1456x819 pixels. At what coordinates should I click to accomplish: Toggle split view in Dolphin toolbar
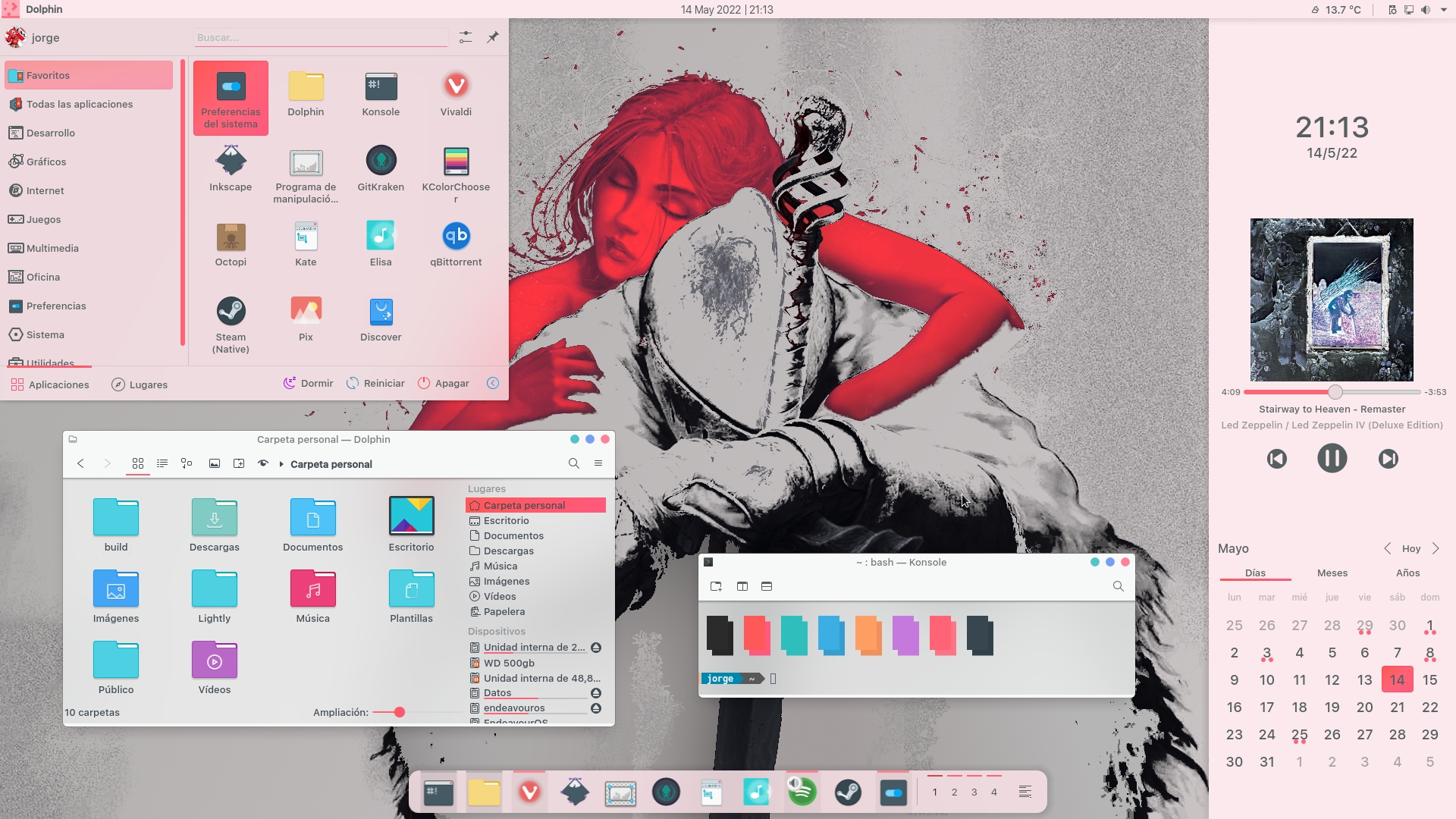point(239,463)
